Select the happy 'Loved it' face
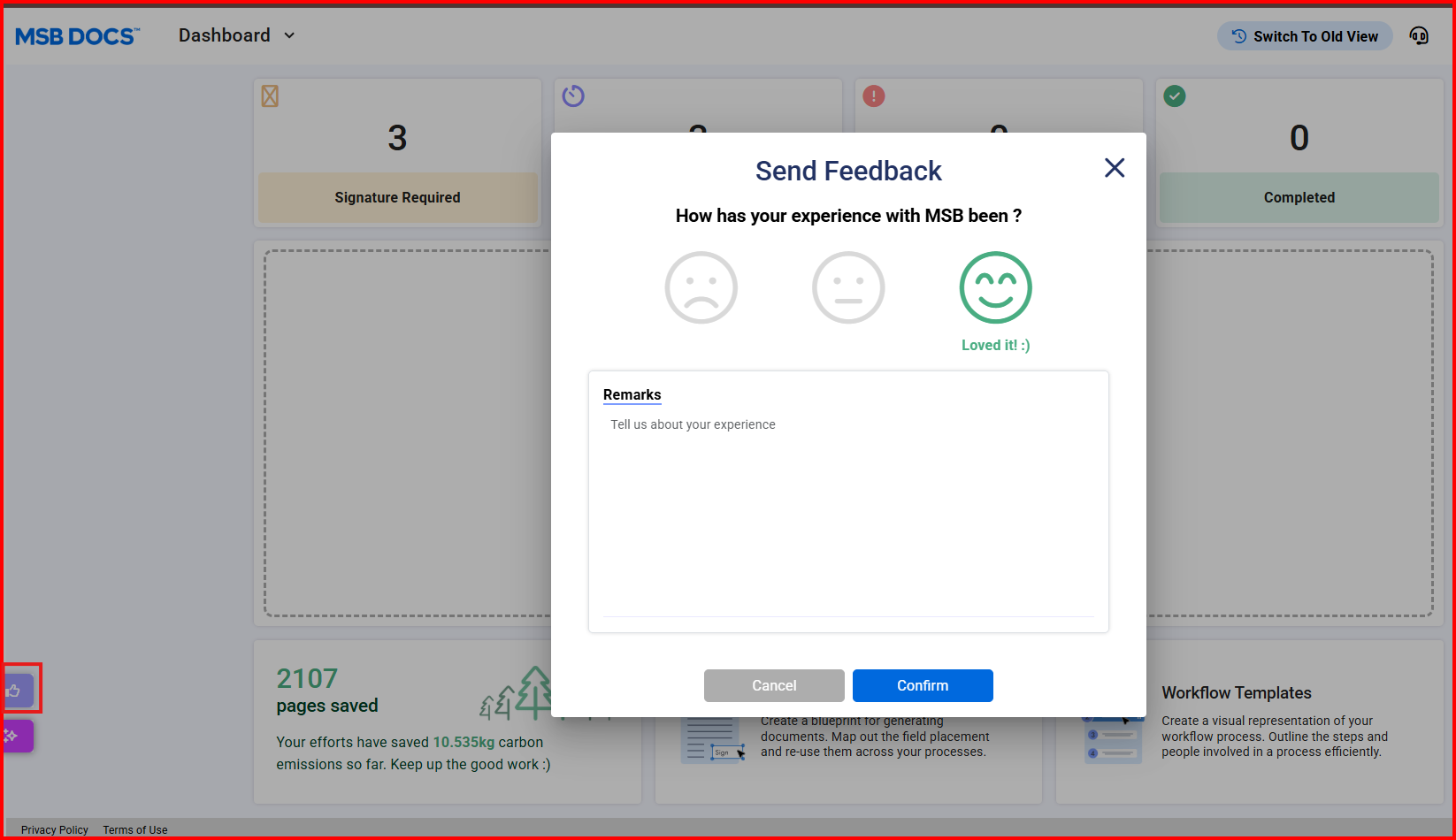Screen dimensions: 1456x840 995,287
